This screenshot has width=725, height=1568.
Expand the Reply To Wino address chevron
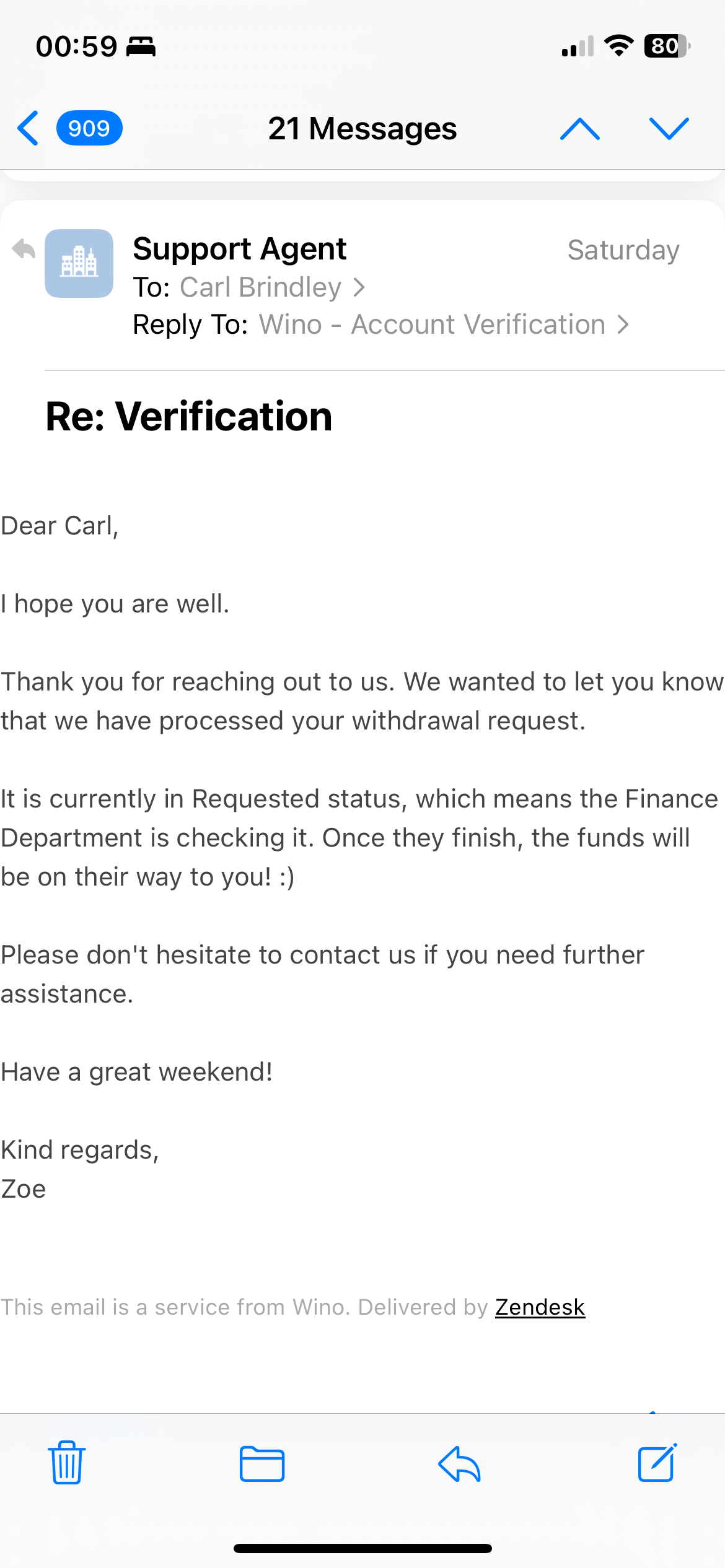point(623,324)
